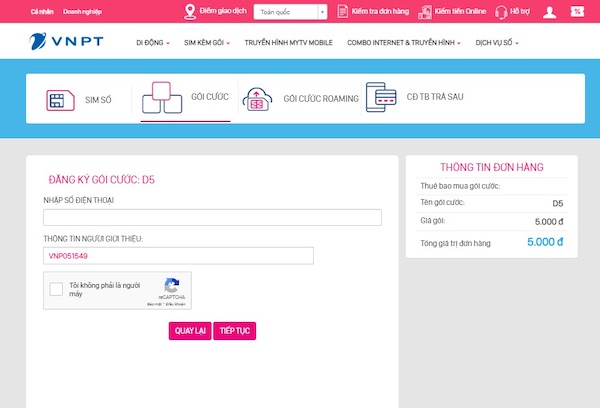Open the Kiếm tiền Online link

460,11
